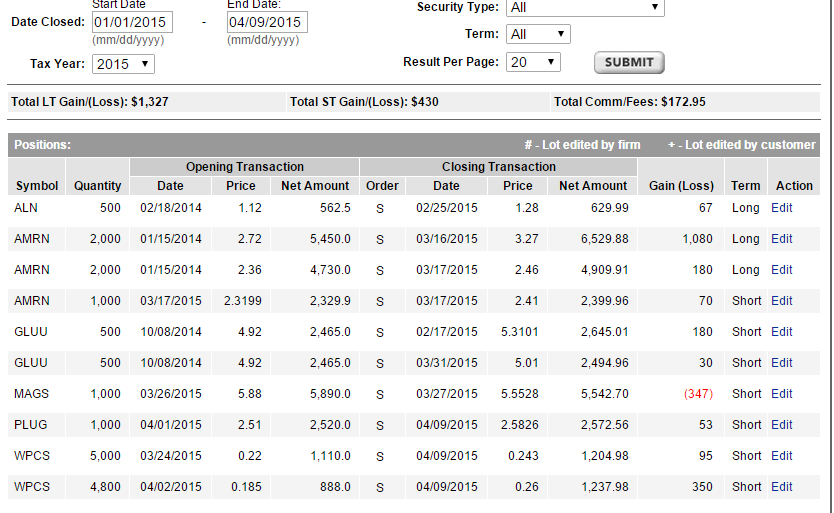Edit the AMRN short-term lot
Screen dimensions: 834x513
tap(781, 301)
